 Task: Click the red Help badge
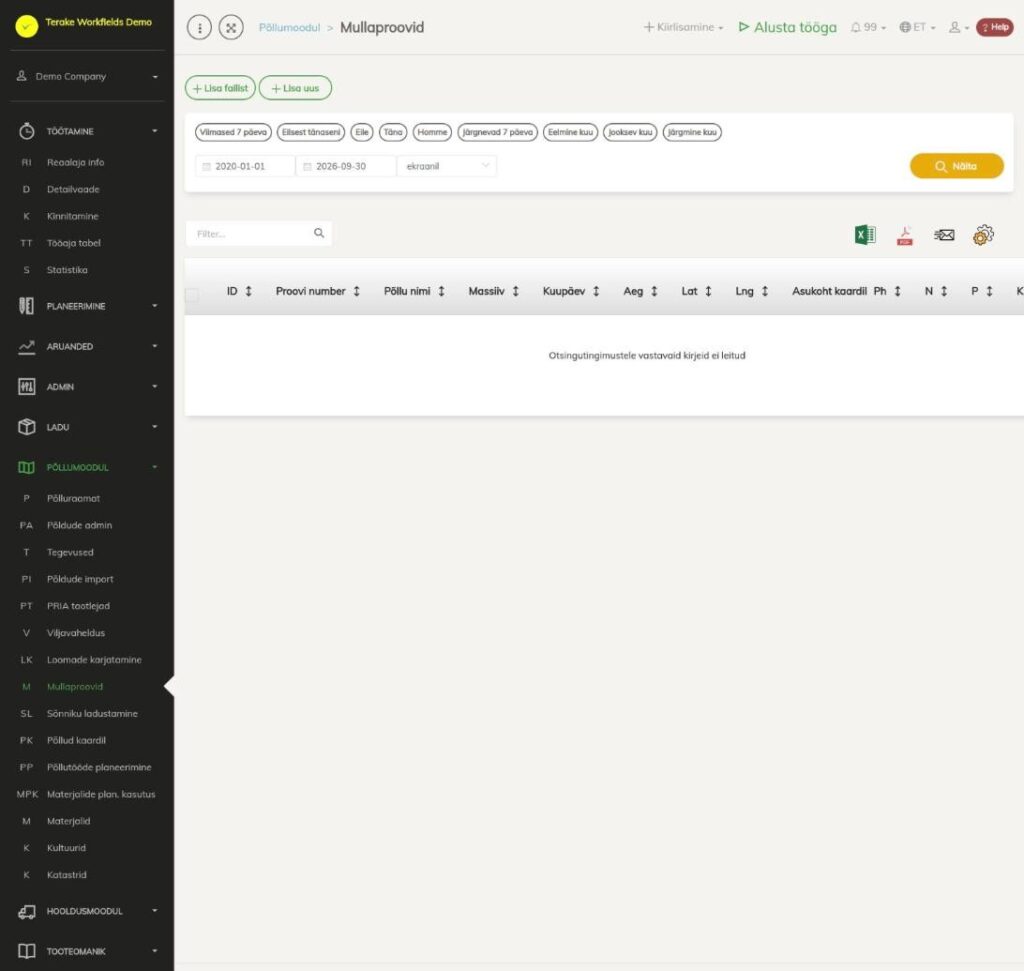pos(995,27)
